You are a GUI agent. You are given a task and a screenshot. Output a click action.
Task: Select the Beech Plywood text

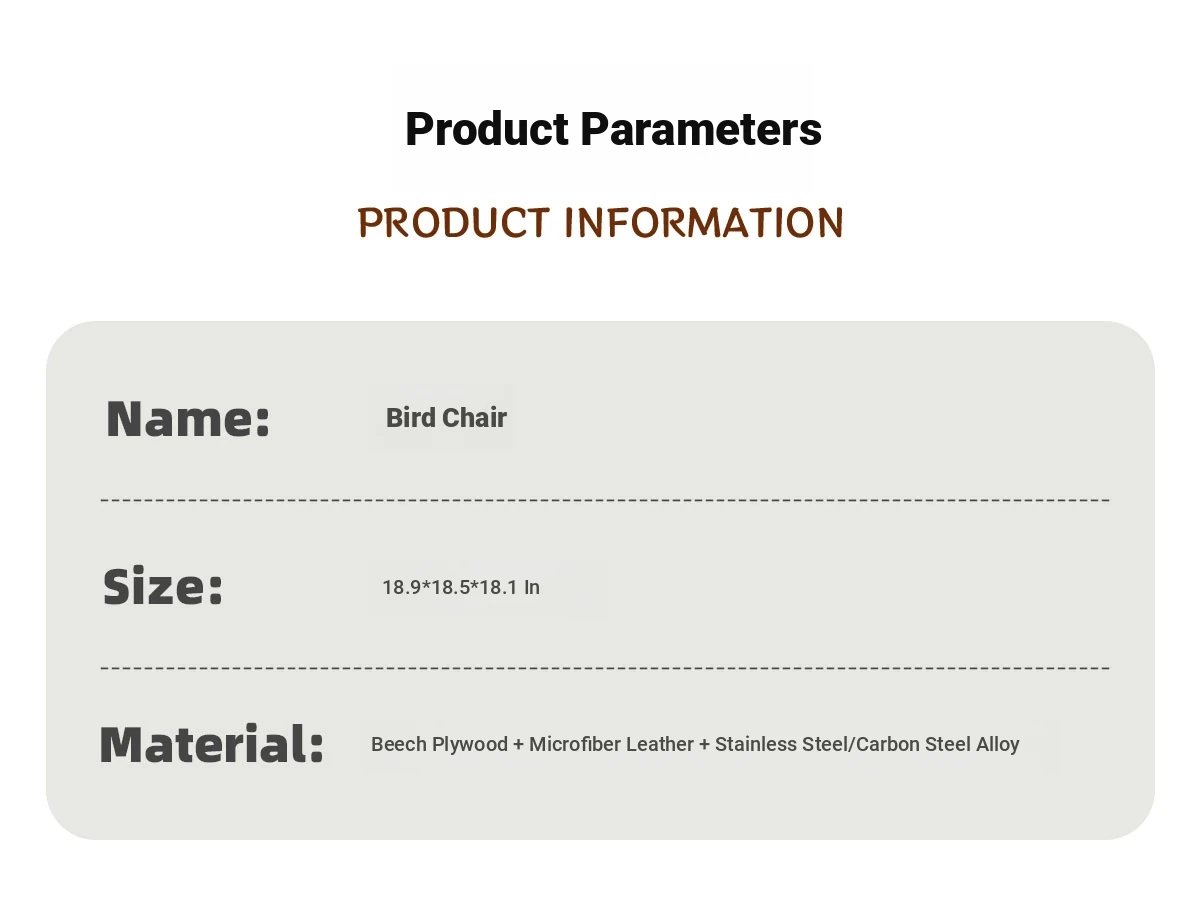coord(439,744)
